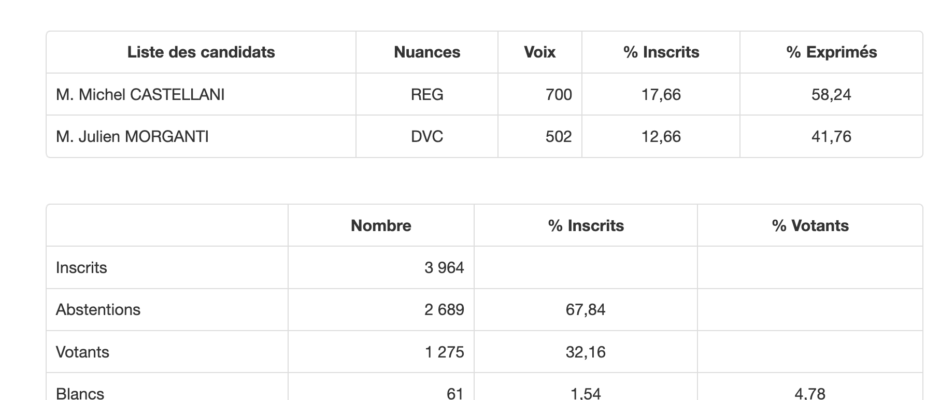Click the Abstentions row label

click(98, 309)
